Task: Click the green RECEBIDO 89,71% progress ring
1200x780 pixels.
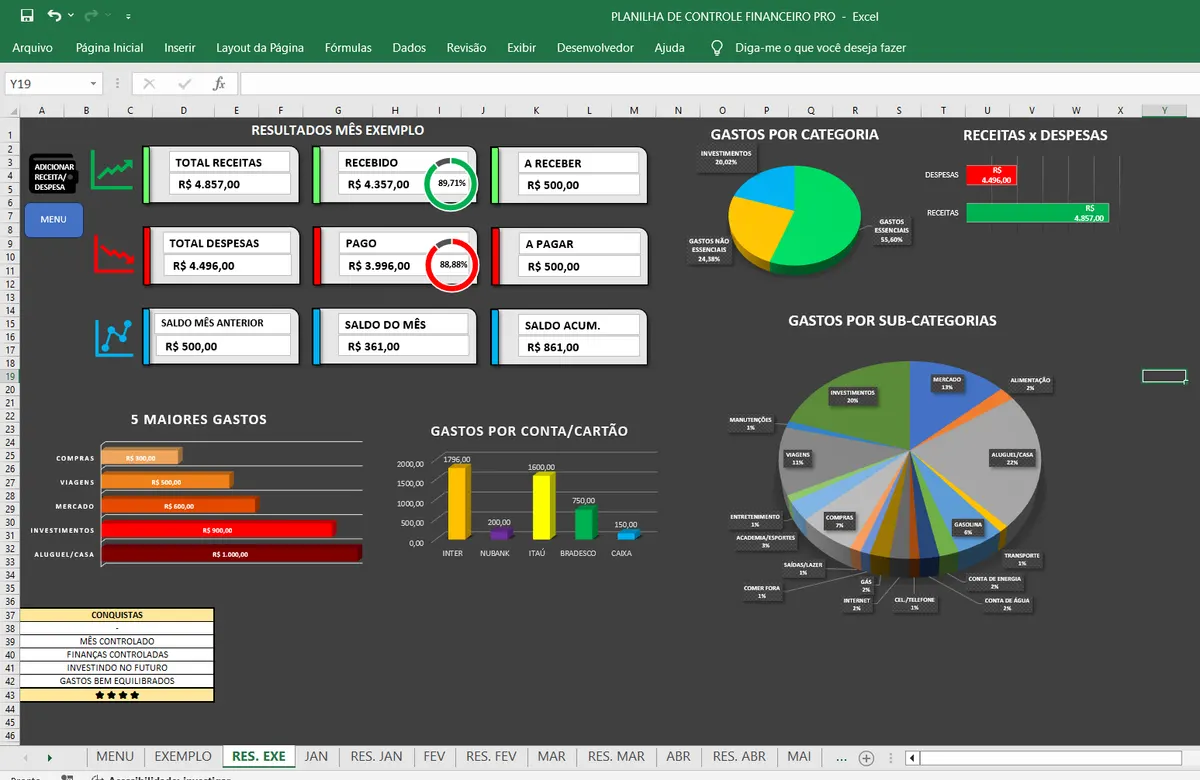Action: point(450,184)
